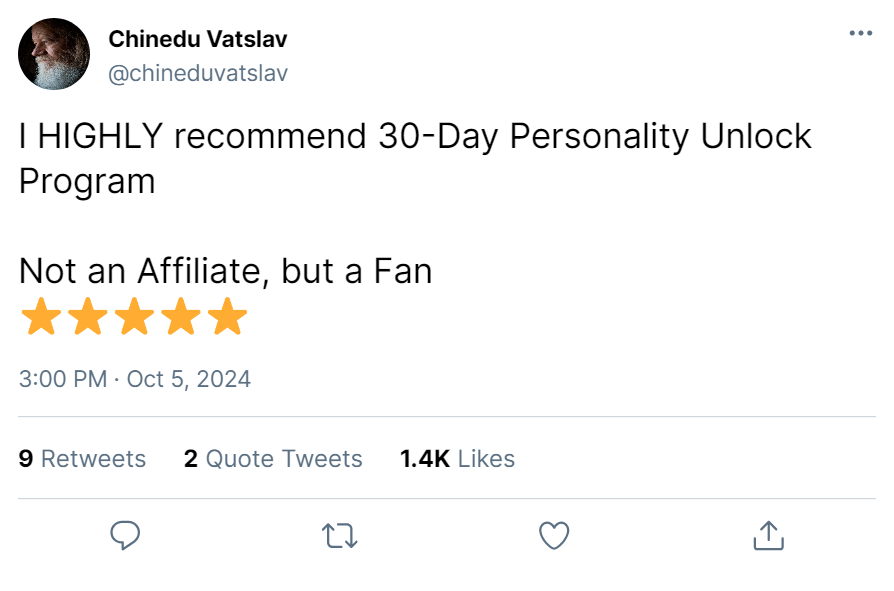The height and width of the screenshot is (591, 894).
Task: Click the middle gold star emoji
Action: click(135, 317)
